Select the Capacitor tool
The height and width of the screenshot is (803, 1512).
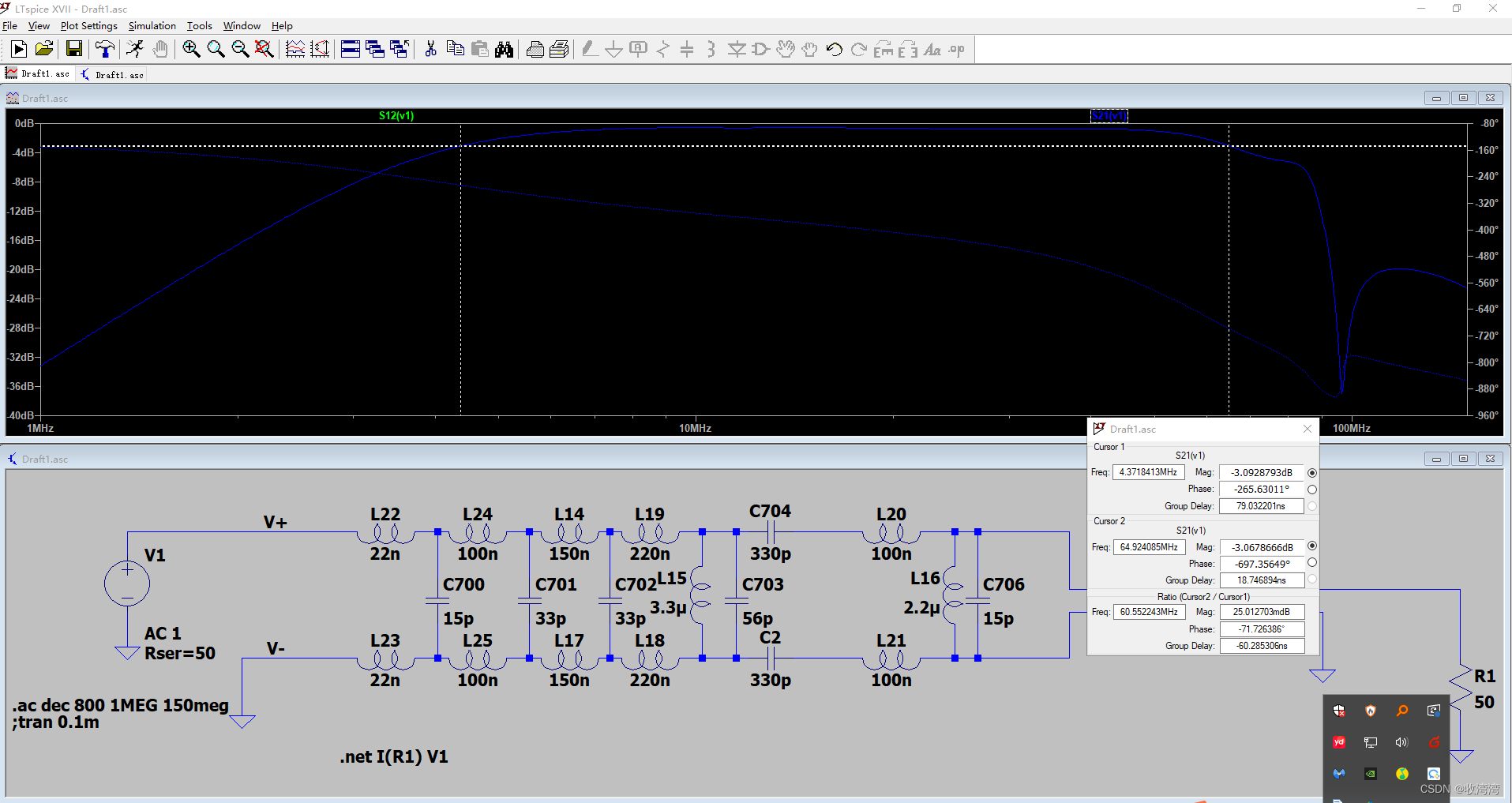687,49
